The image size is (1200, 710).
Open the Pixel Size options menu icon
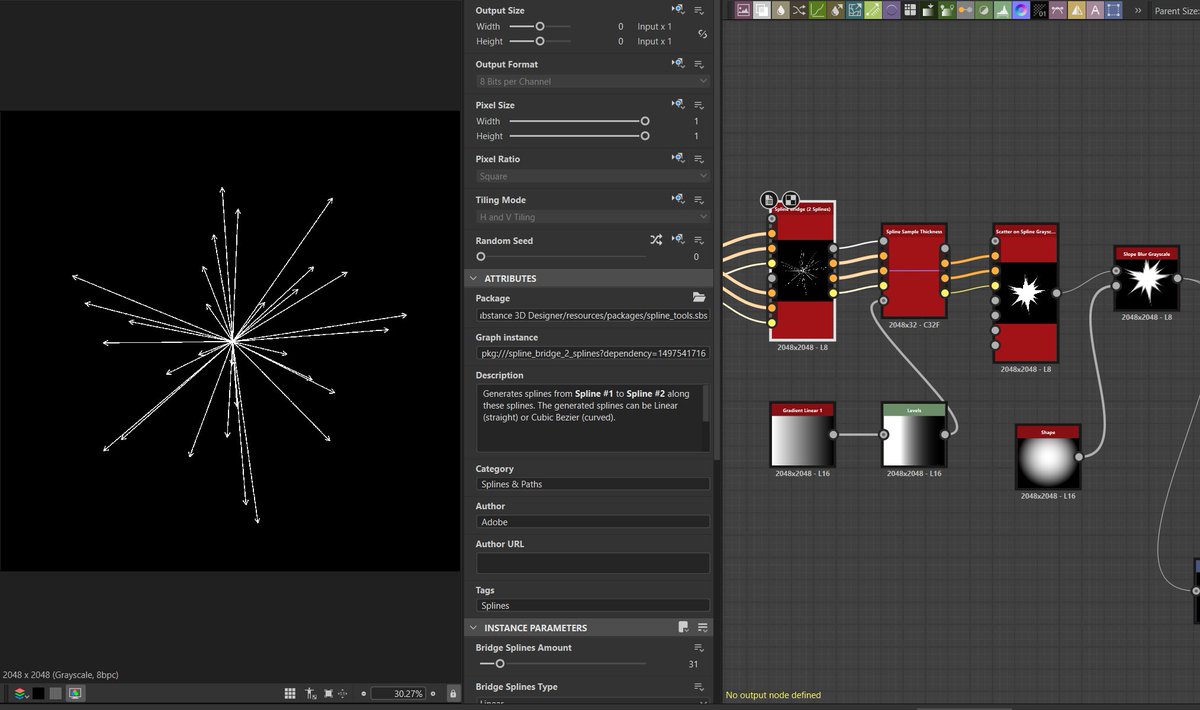click(700, 104)
